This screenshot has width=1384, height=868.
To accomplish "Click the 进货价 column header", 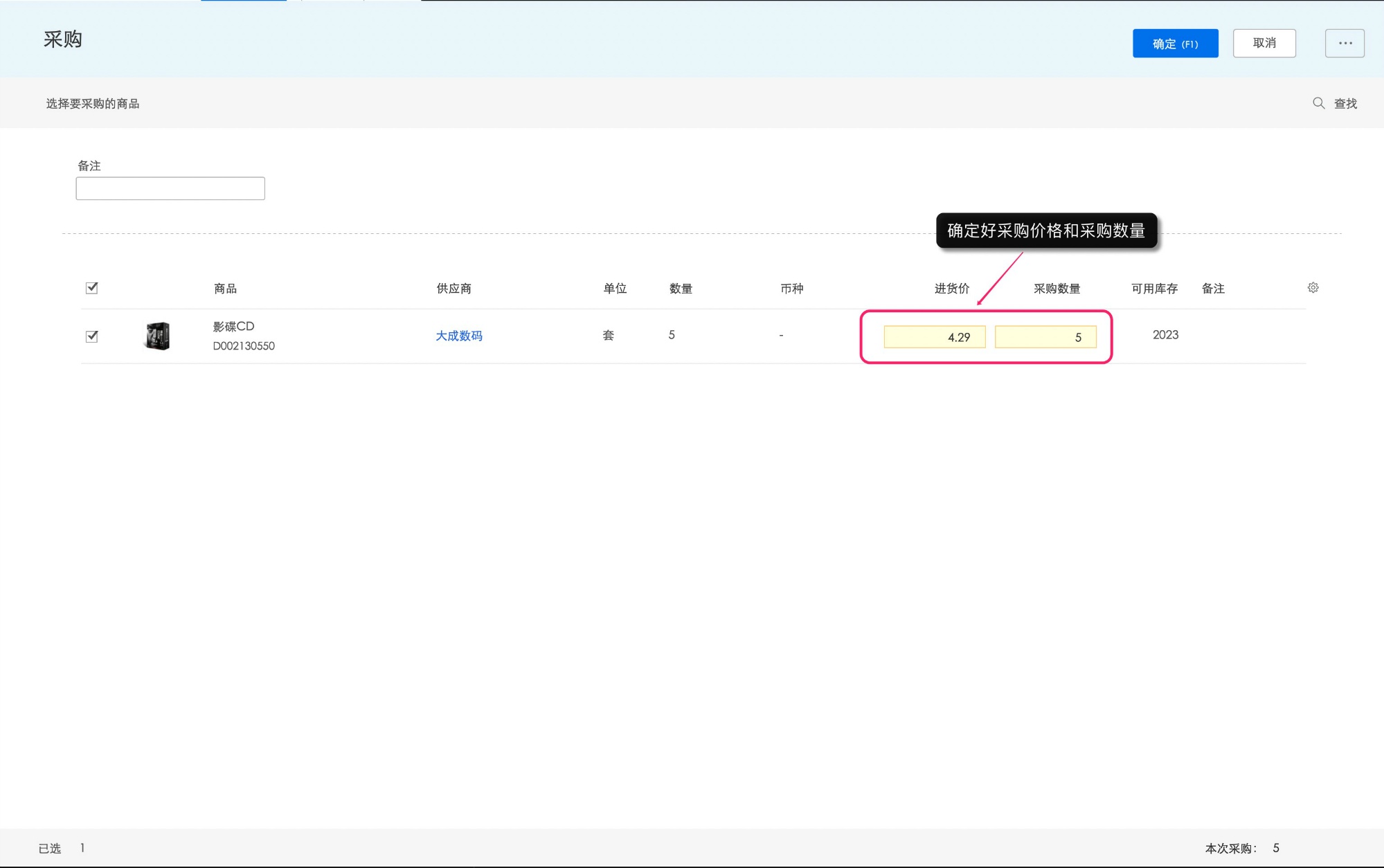I will (x=951, y=289).
